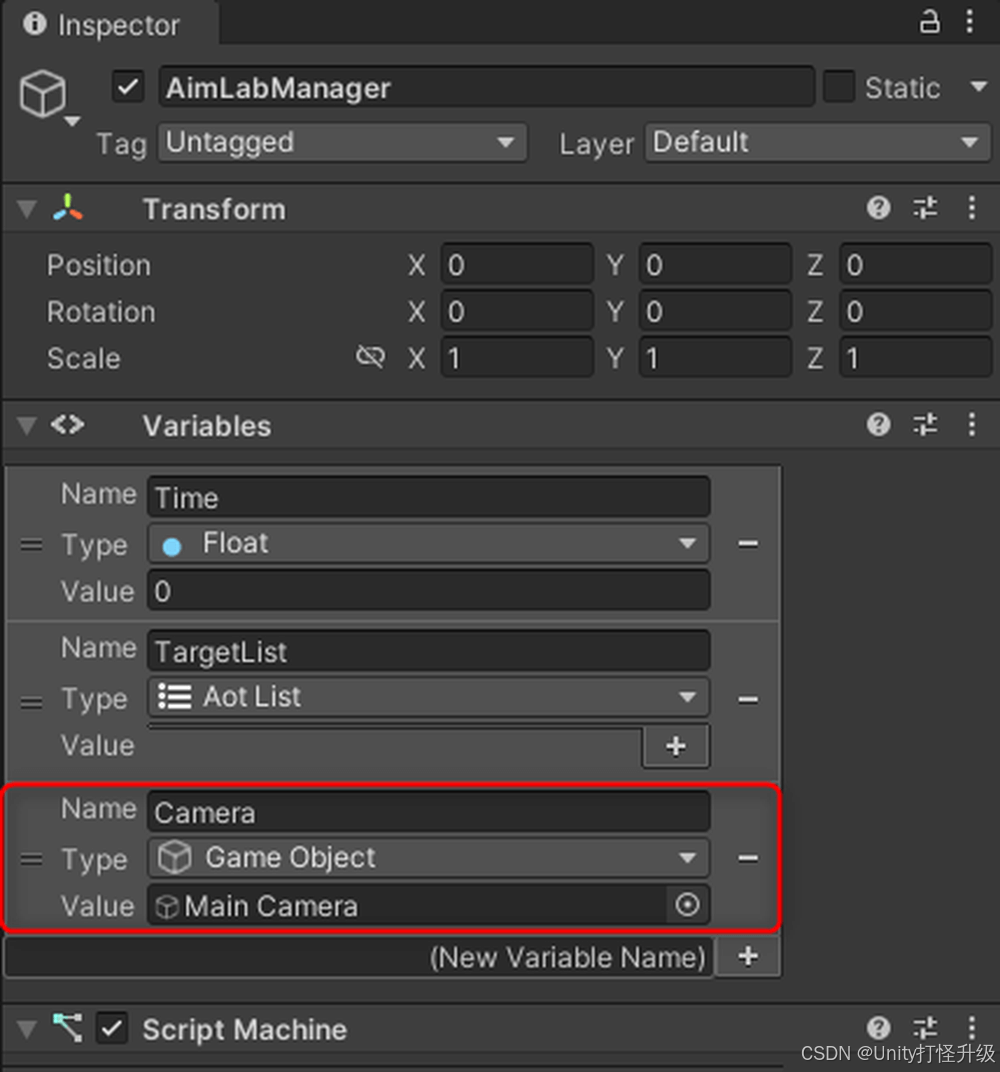The width and height of the screenshot is (1000, 1072).
Task: Remove the TargetList variable with minus button
Action: pos(748,699)
